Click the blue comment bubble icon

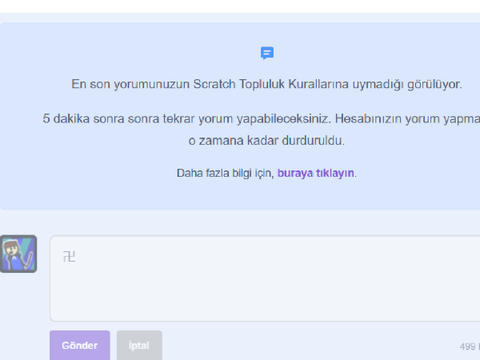pyautogui.click(x=267, y=53)
